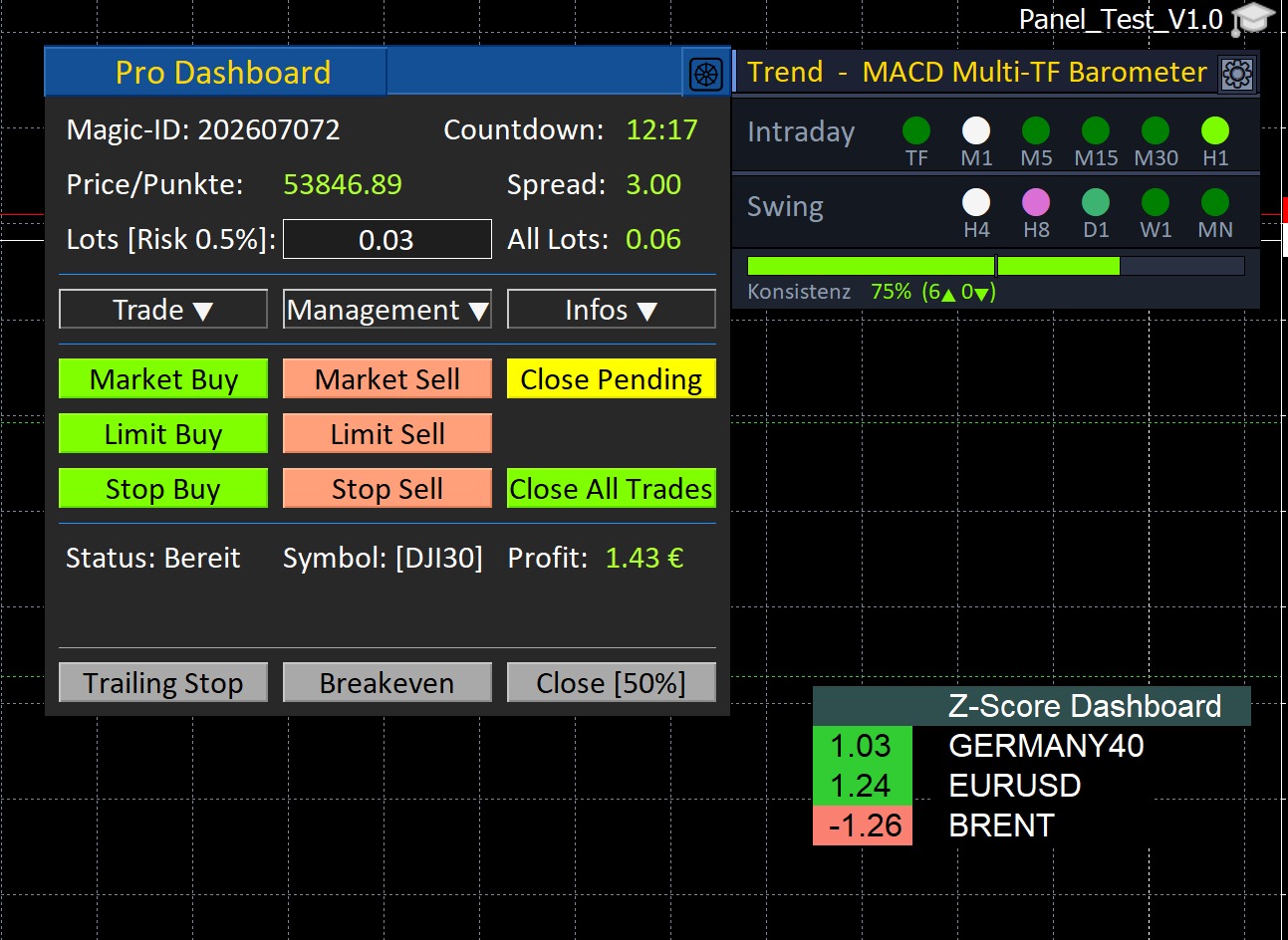Click the M1 trend indicator dot

(x=976, y=130)
